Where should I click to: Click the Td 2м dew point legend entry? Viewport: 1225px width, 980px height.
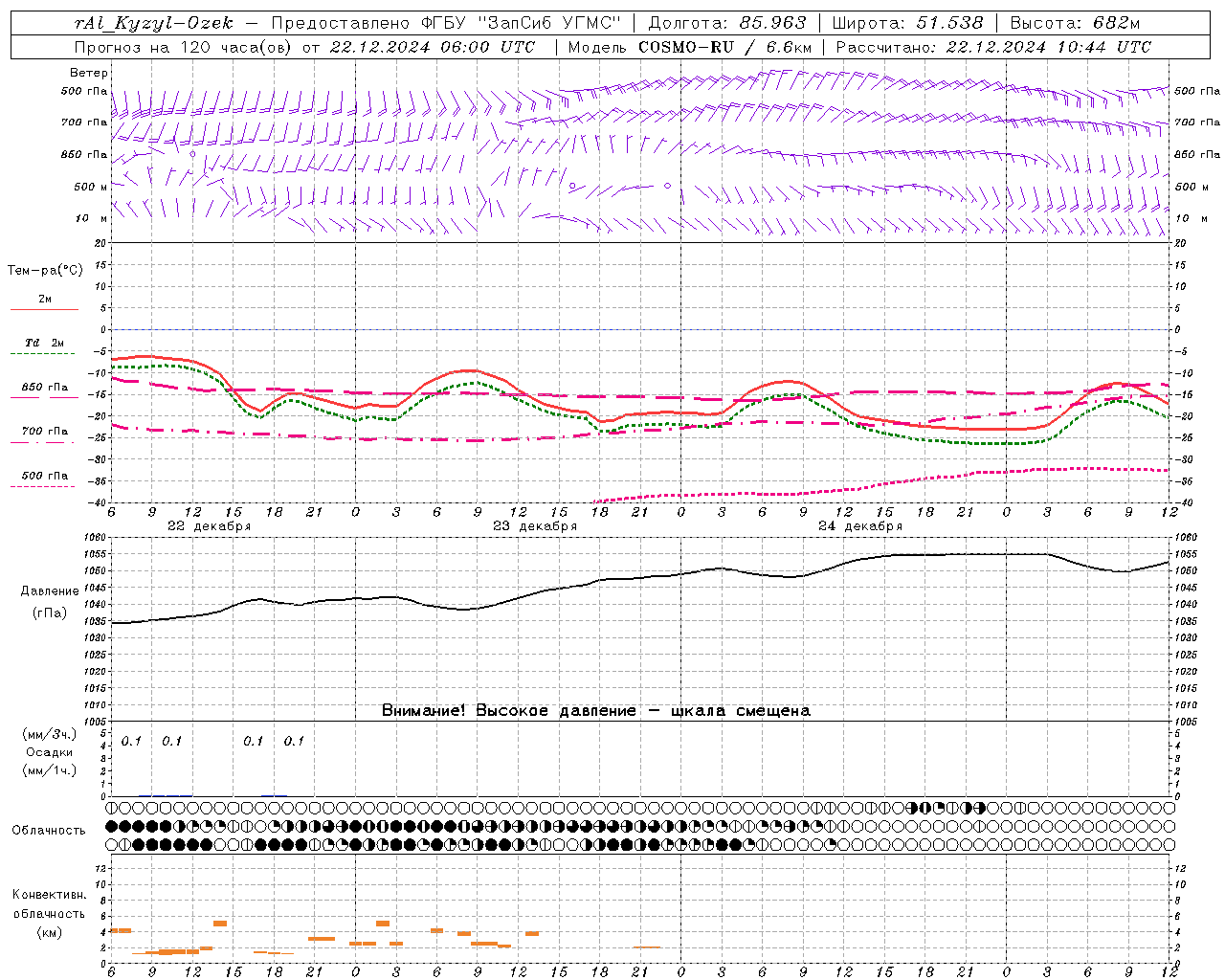(x=45, y=343)
